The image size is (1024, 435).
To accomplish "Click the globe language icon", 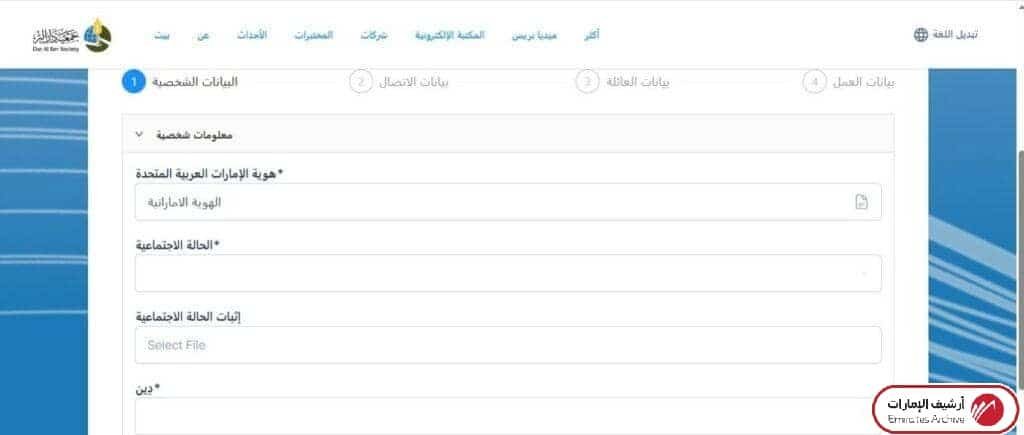I will click(x=920, y=34).
